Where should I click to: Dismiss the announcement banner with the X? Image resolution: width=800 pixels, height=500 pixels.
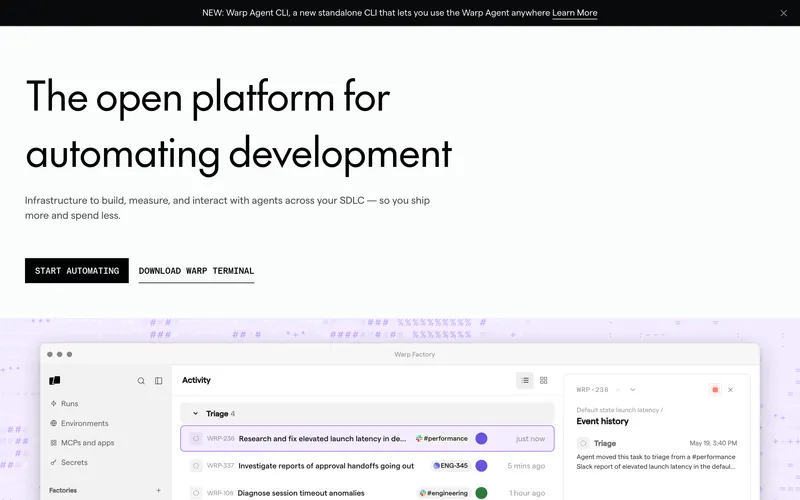[783, 13]
